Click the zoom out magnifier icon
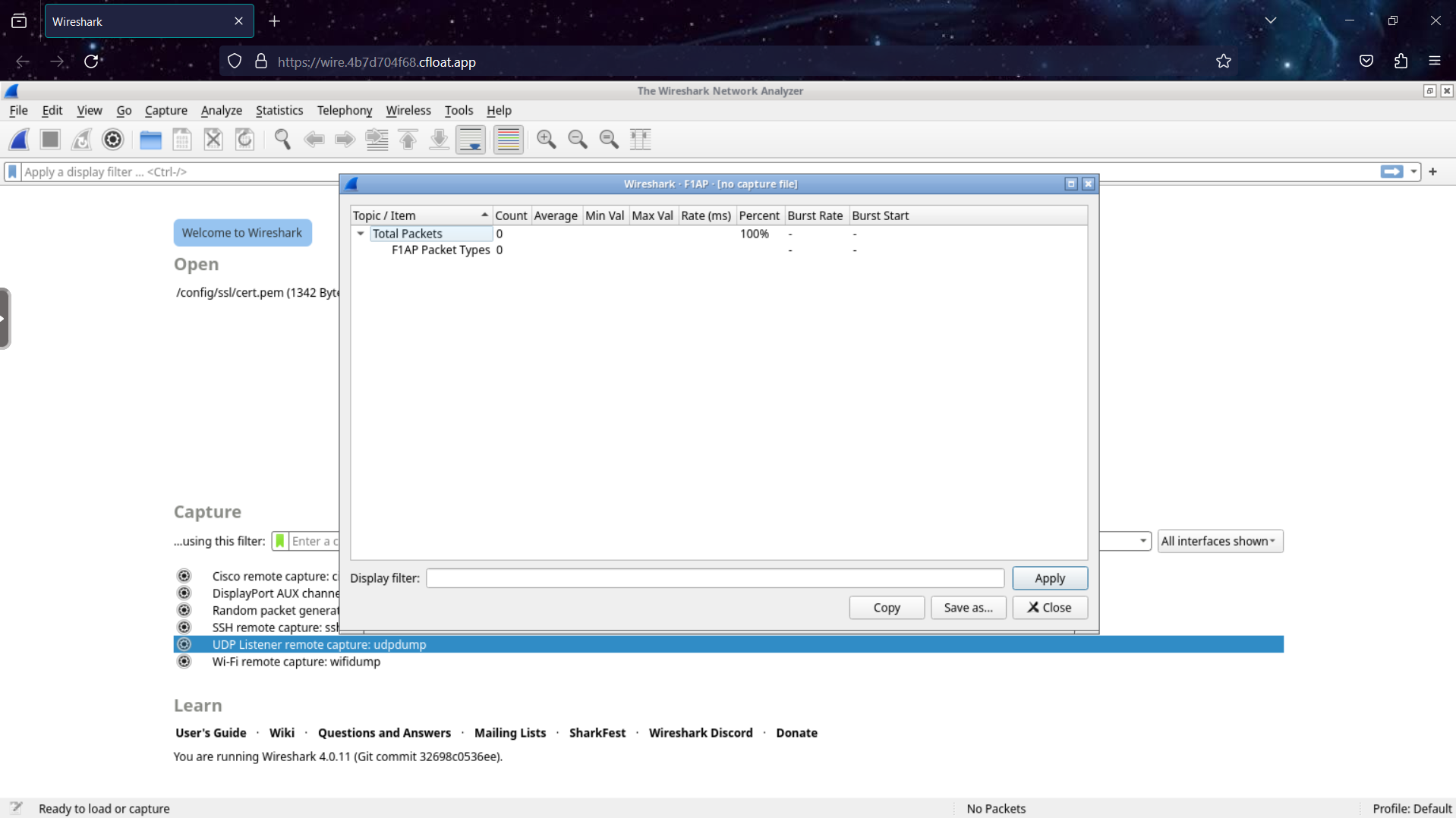 (x=578, y=140)
